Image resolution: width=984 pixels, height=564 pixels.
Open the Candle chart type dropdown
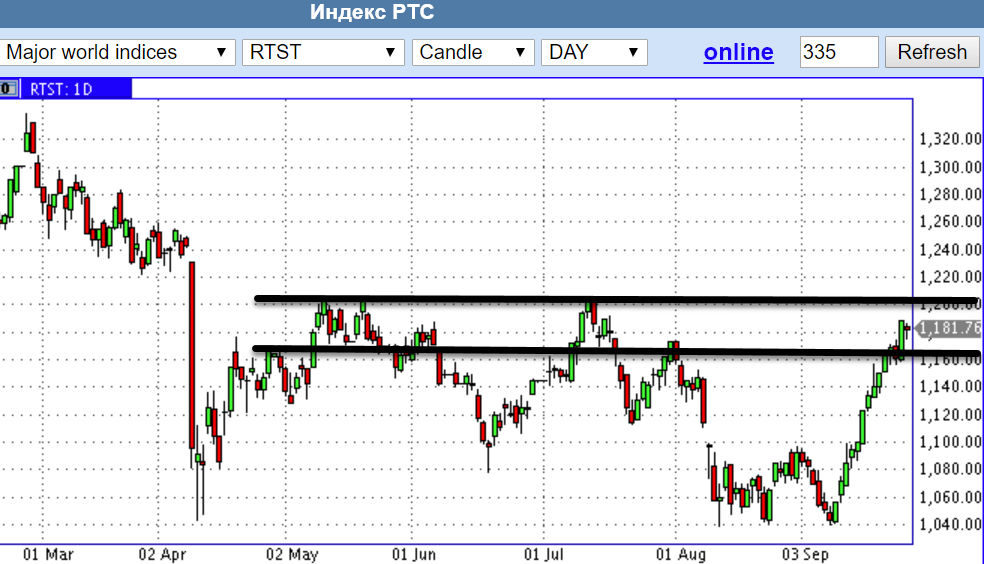[473, 53]
